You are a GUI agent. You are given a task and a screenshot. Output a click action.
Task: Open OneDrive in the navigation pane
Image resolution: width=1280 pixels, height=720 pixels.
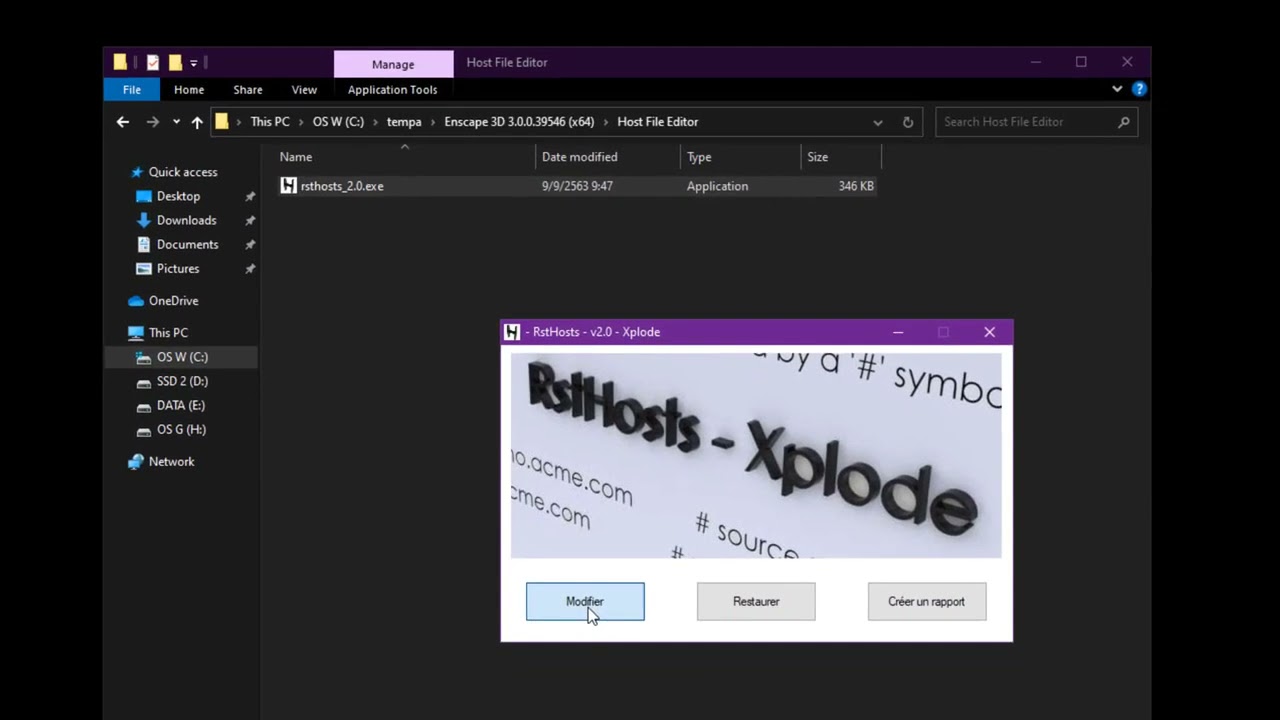click(173, 301)
